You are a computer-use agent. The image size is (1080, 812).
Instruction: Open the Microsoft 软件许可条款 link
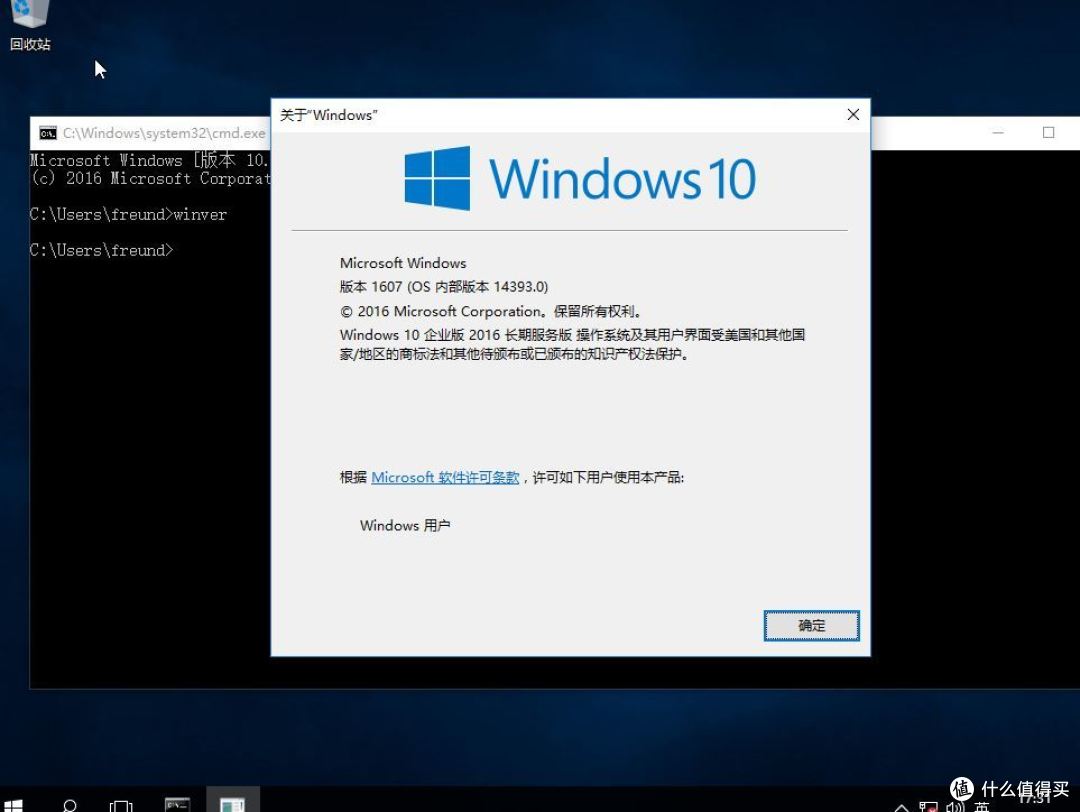[x=445, y=477]
